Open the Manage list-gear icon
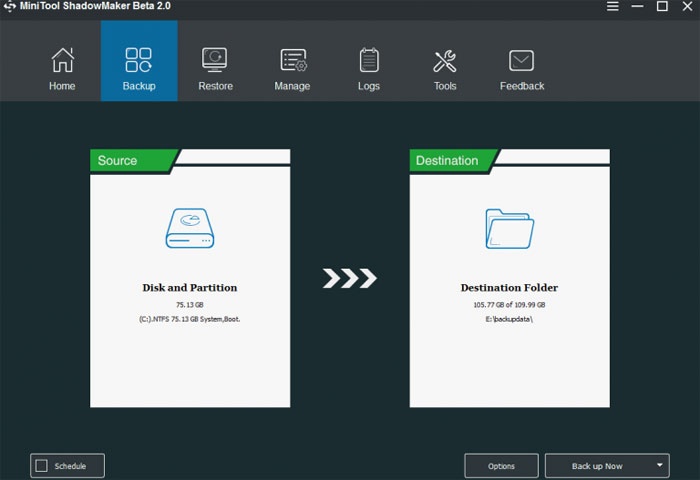Screen dimensions: 700x480 pos(293,60)
